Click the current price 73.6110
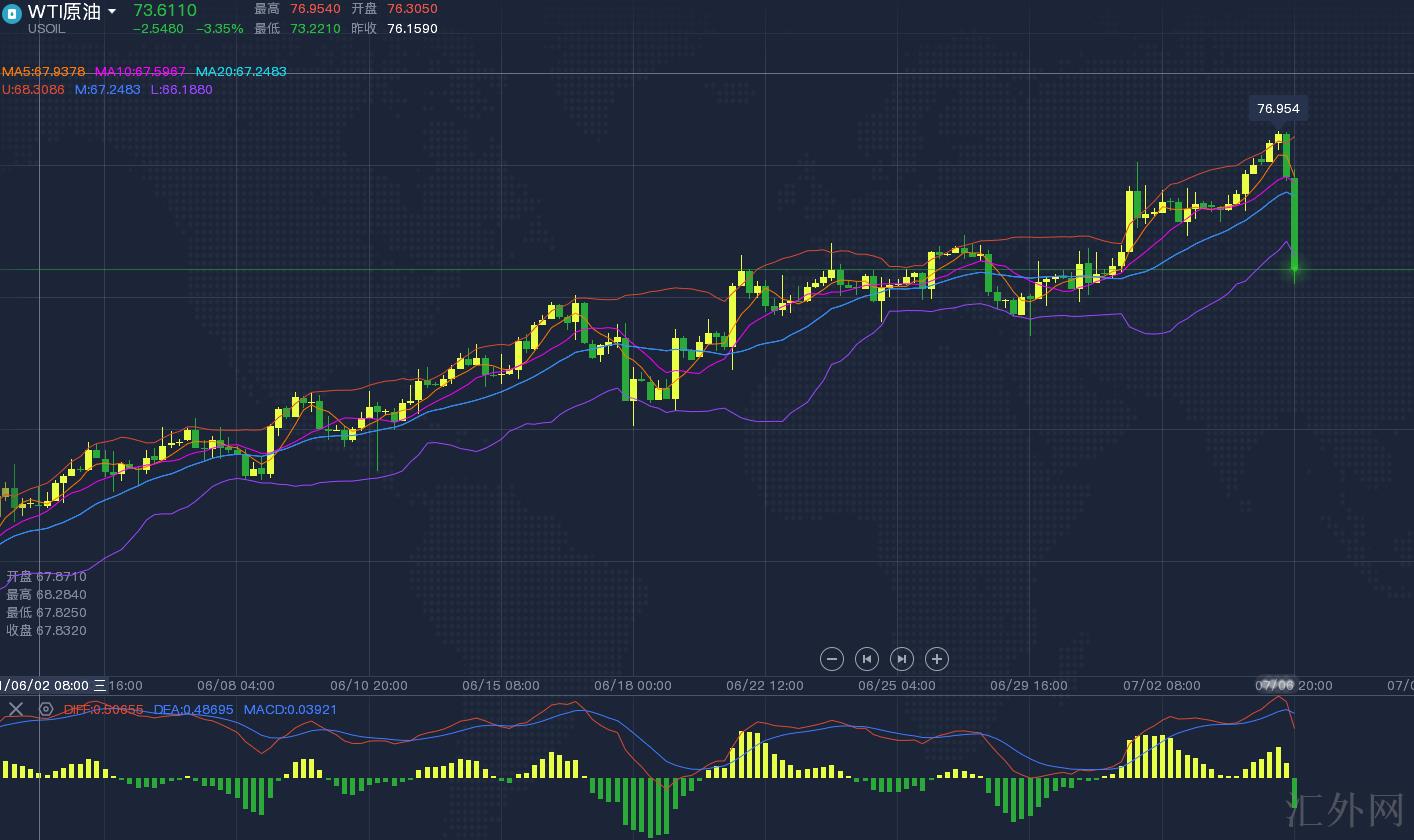This screenshot has width=1414, height=840. [x=165, y=10]
